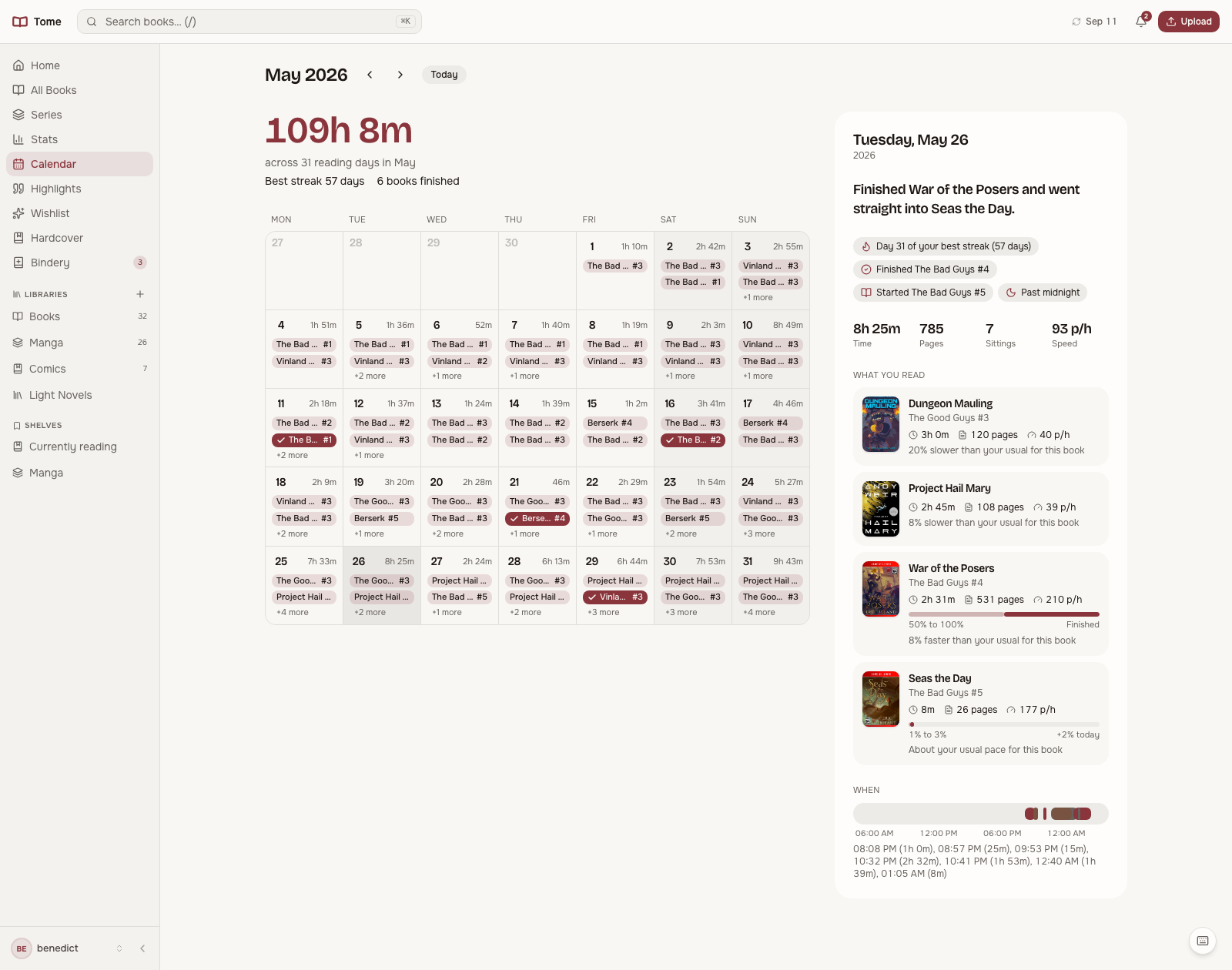Open Seas the Day cover thumbnail
Screen dimensions: 1232x970
[881, 699]
